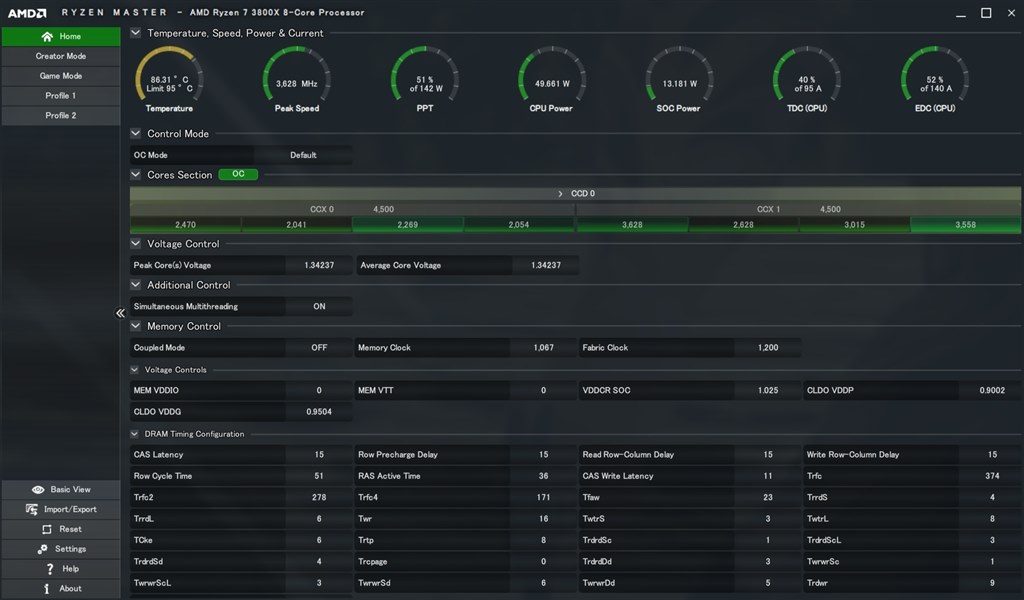This screenshot has width=1024, height=600.
Task: Collapse the Cores Section chevron
Action: tap(135, 174)
